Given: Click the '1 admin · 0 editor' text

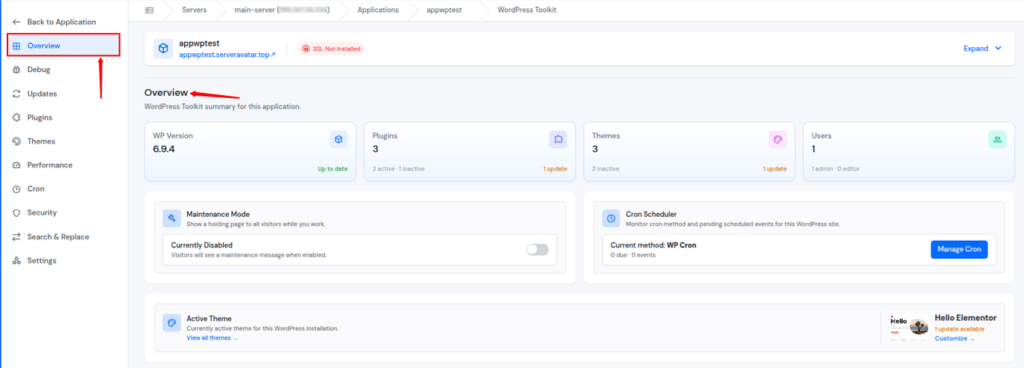Looking at the screenshot, I should (x=836, y=169).
